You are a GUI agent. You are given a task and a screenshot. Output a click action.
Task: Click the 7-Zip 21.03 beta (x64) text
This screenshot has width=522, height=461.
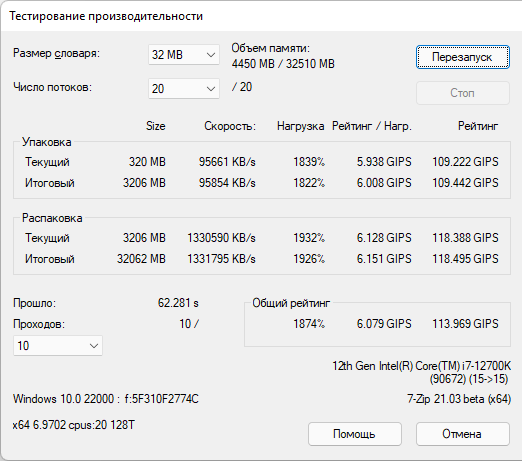(459, 399)
